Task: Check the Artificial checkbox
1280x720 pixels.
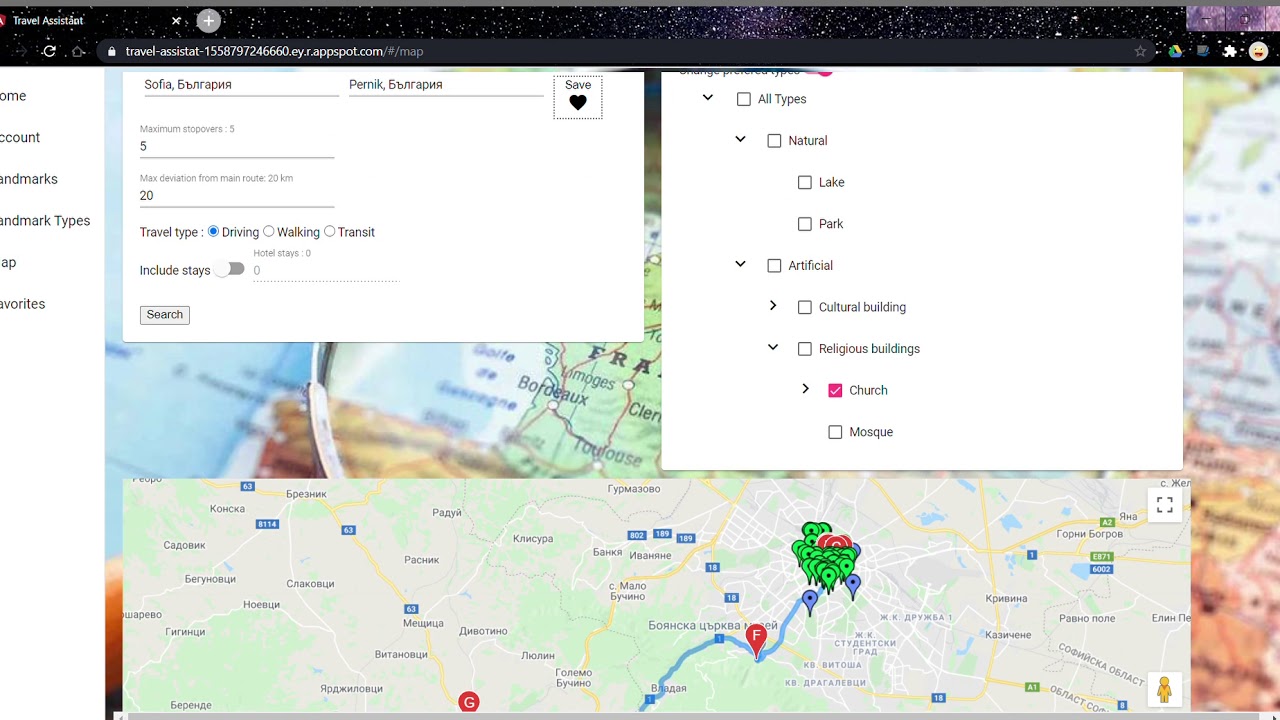Action: [x=774, y=266]
